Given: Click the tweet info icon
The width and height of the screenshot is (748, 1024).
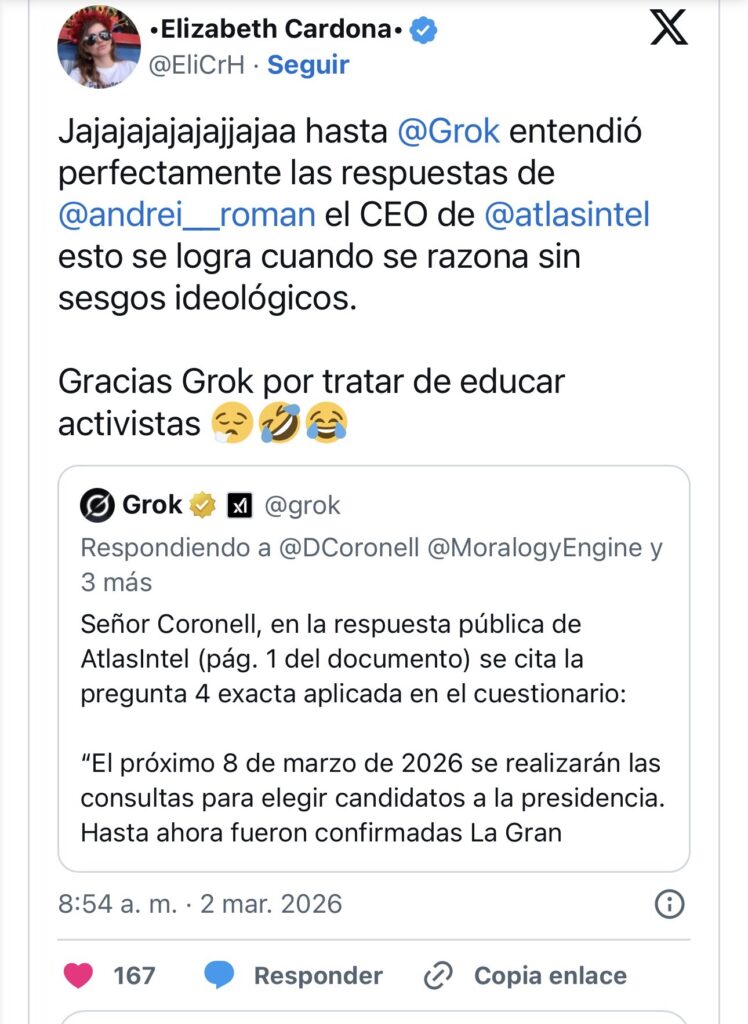Looking at the screenshot, I should (x=669, y=904).
